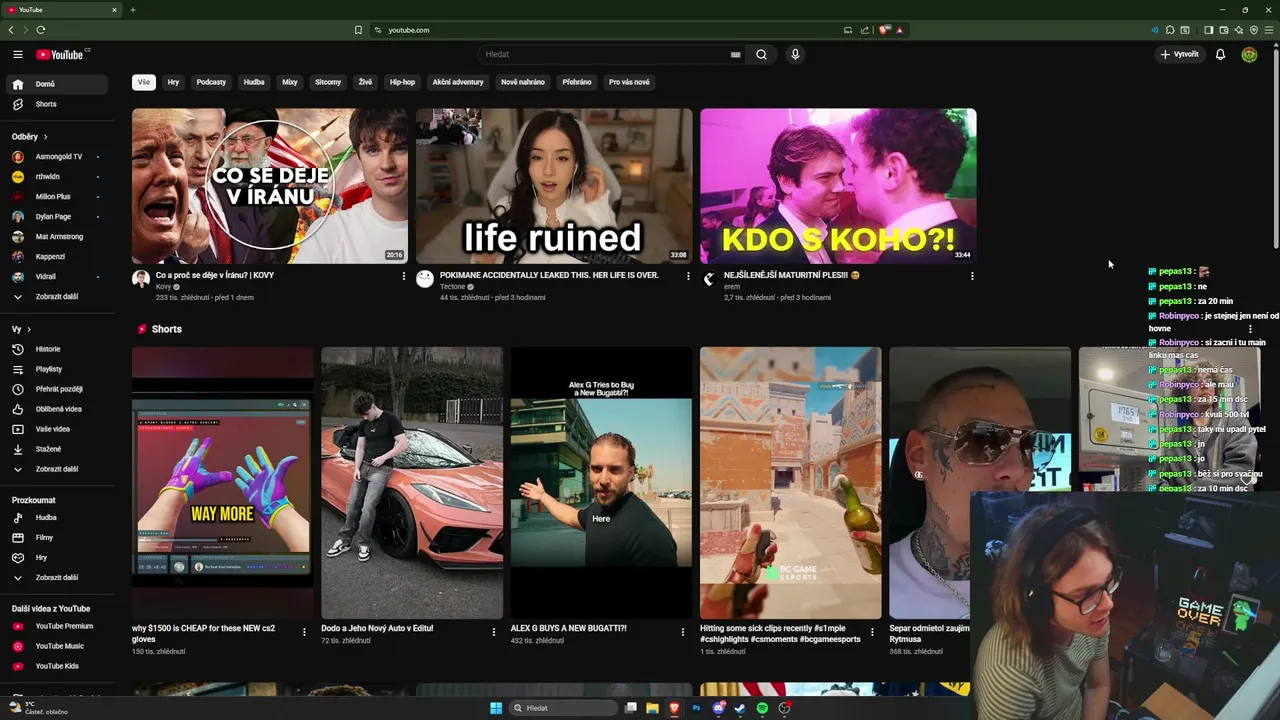Open Brave VPN shield icon
The height and width of the screenshot is (720, 1280).
click(1253, 30)
